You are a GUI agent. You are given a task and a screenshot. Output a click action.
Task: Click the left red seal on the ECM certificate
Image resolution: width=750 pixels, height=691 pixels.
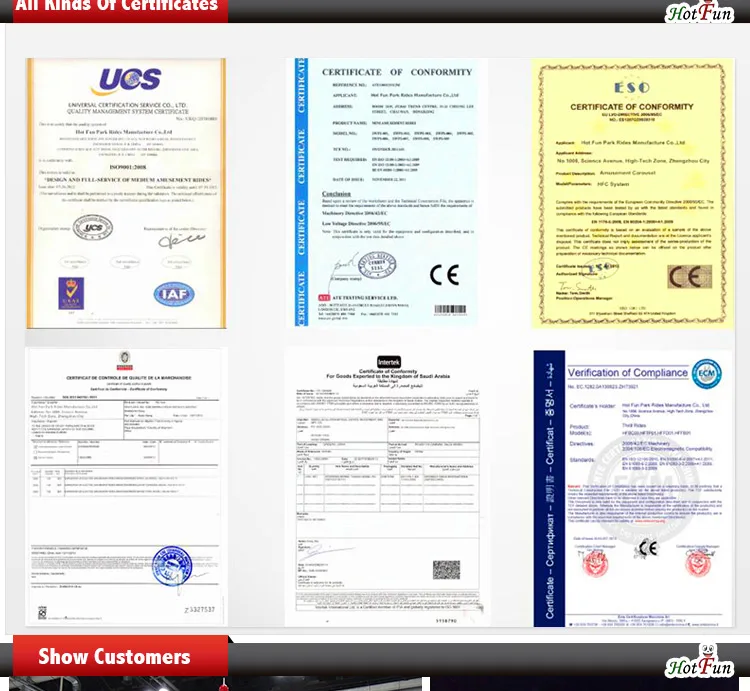(595, 562)
